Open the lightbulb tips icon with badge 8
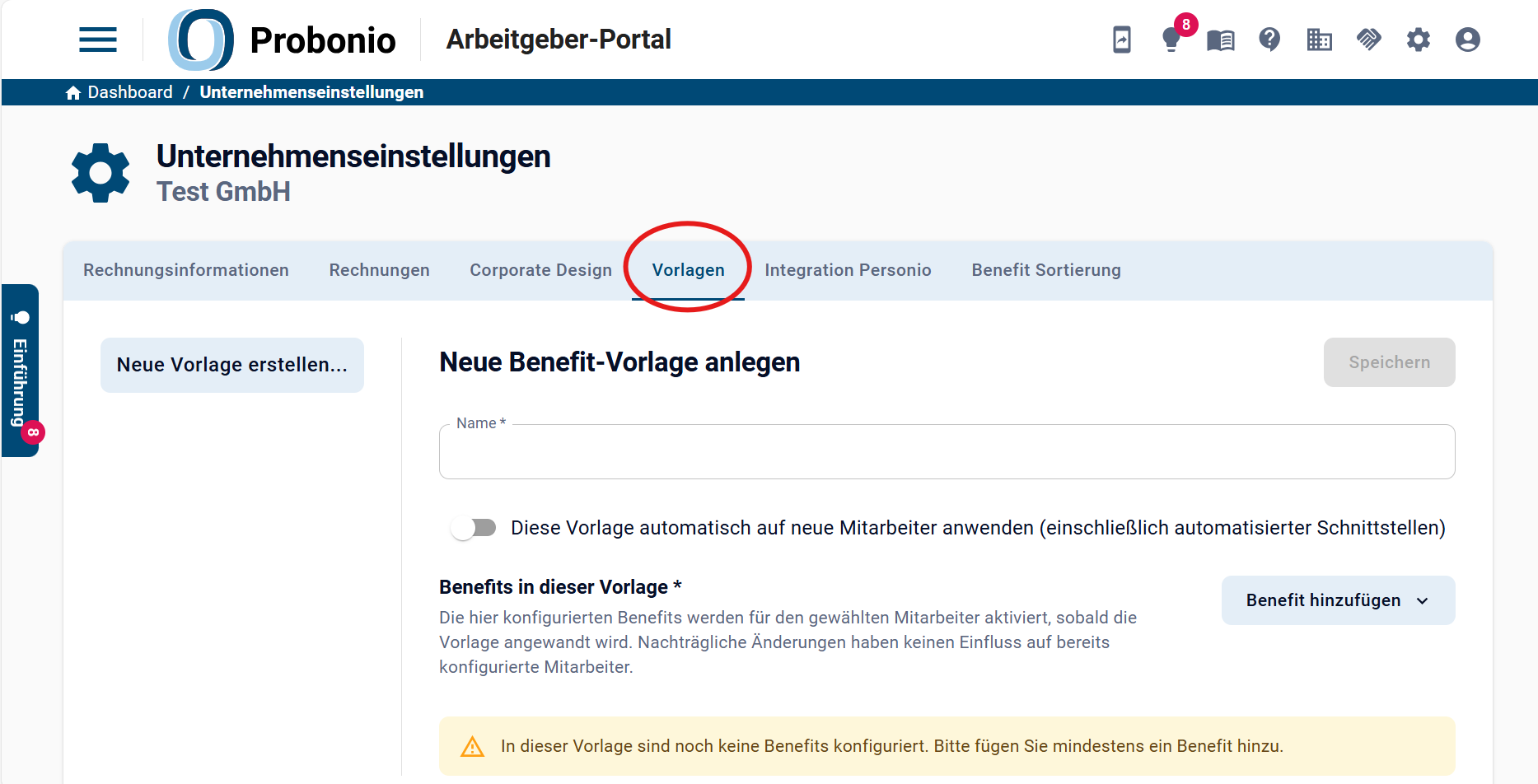 tap(1171, 40)
